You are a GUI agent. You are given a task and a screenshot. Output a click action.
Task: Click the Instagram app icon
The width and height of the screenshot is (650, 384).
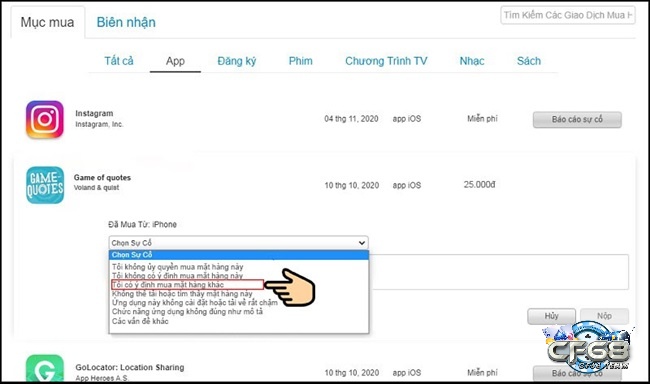coord(45,119)
